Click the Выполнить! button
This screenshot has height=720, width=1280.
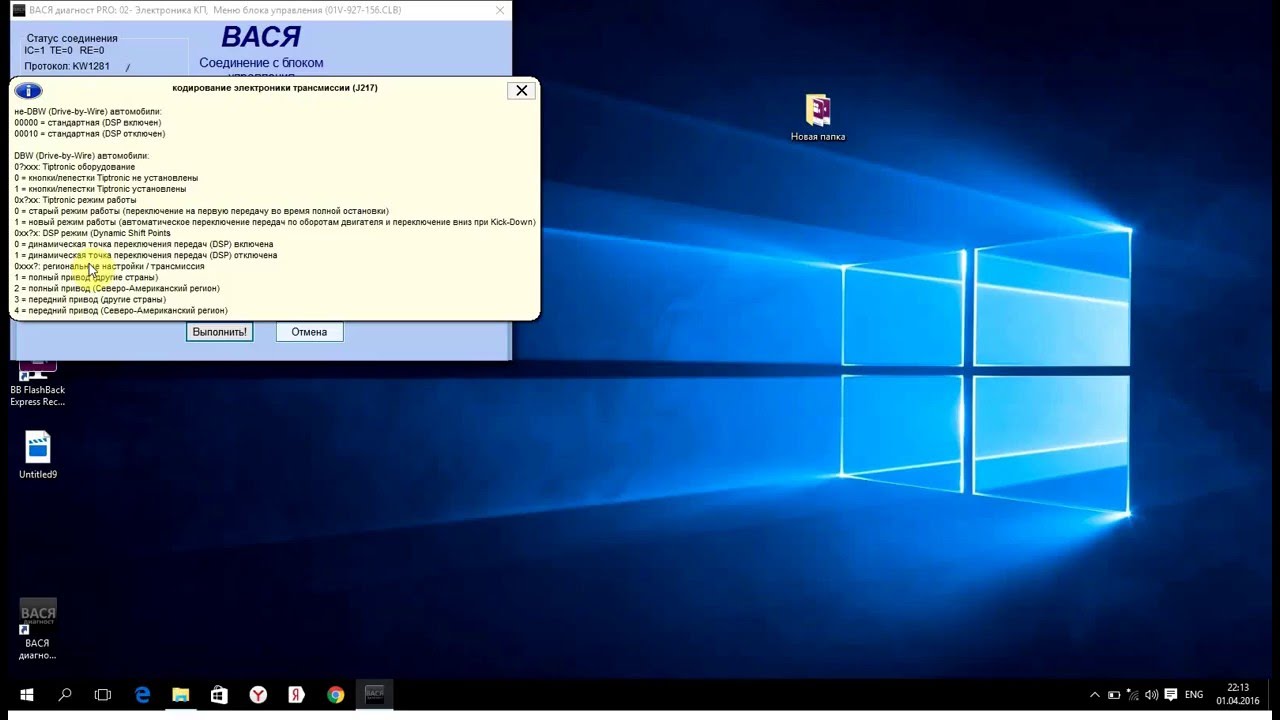219,332
